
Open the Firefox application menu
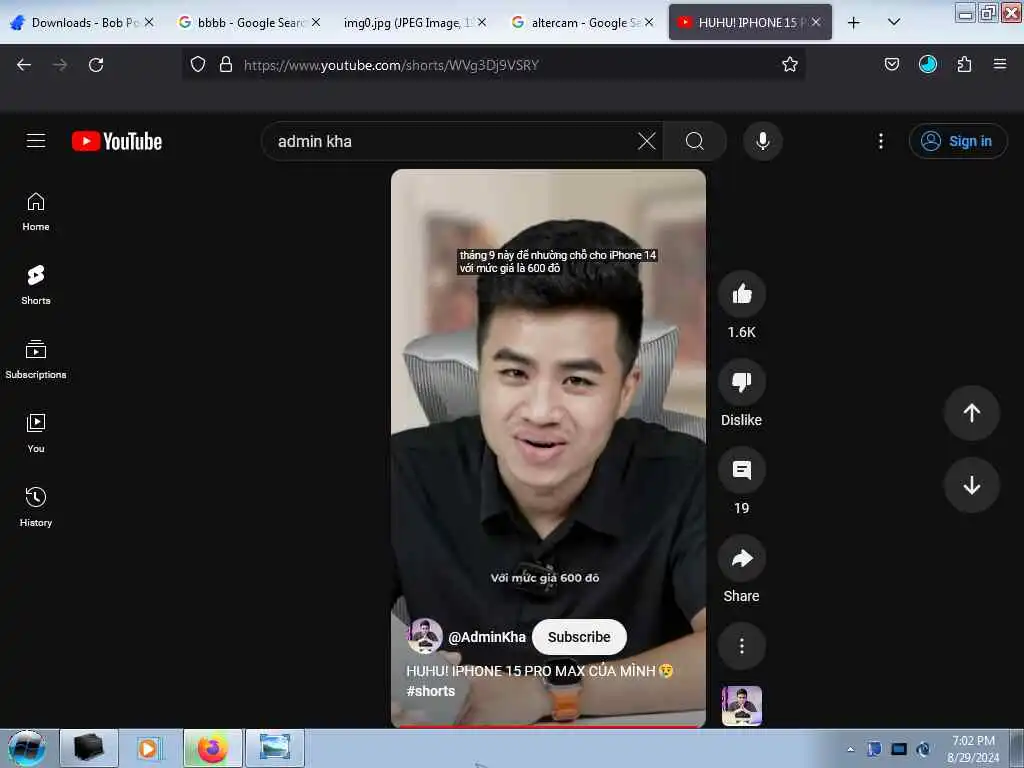(999, 64)
